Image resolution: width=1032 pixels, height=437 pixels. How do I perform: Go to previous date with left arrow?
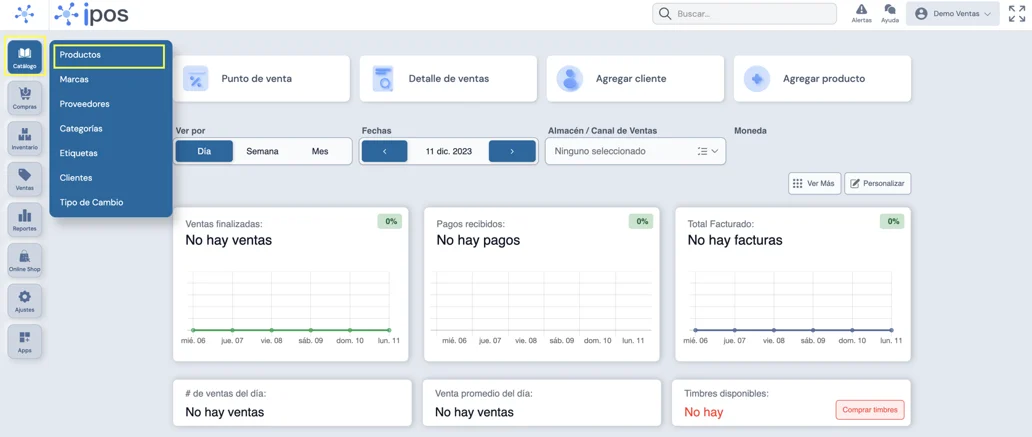coord(384,151)
